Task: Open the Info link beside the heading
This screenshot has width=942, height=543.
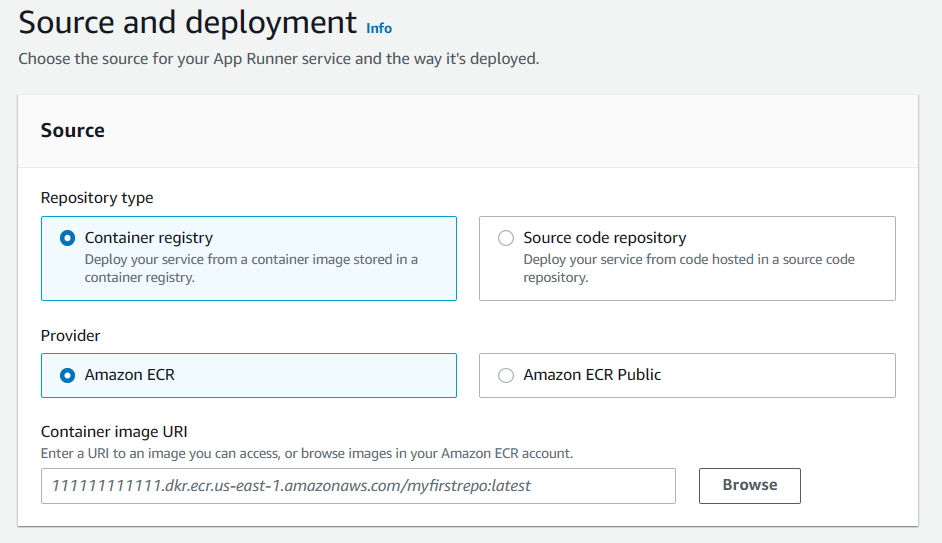Action: coord(379,28)
